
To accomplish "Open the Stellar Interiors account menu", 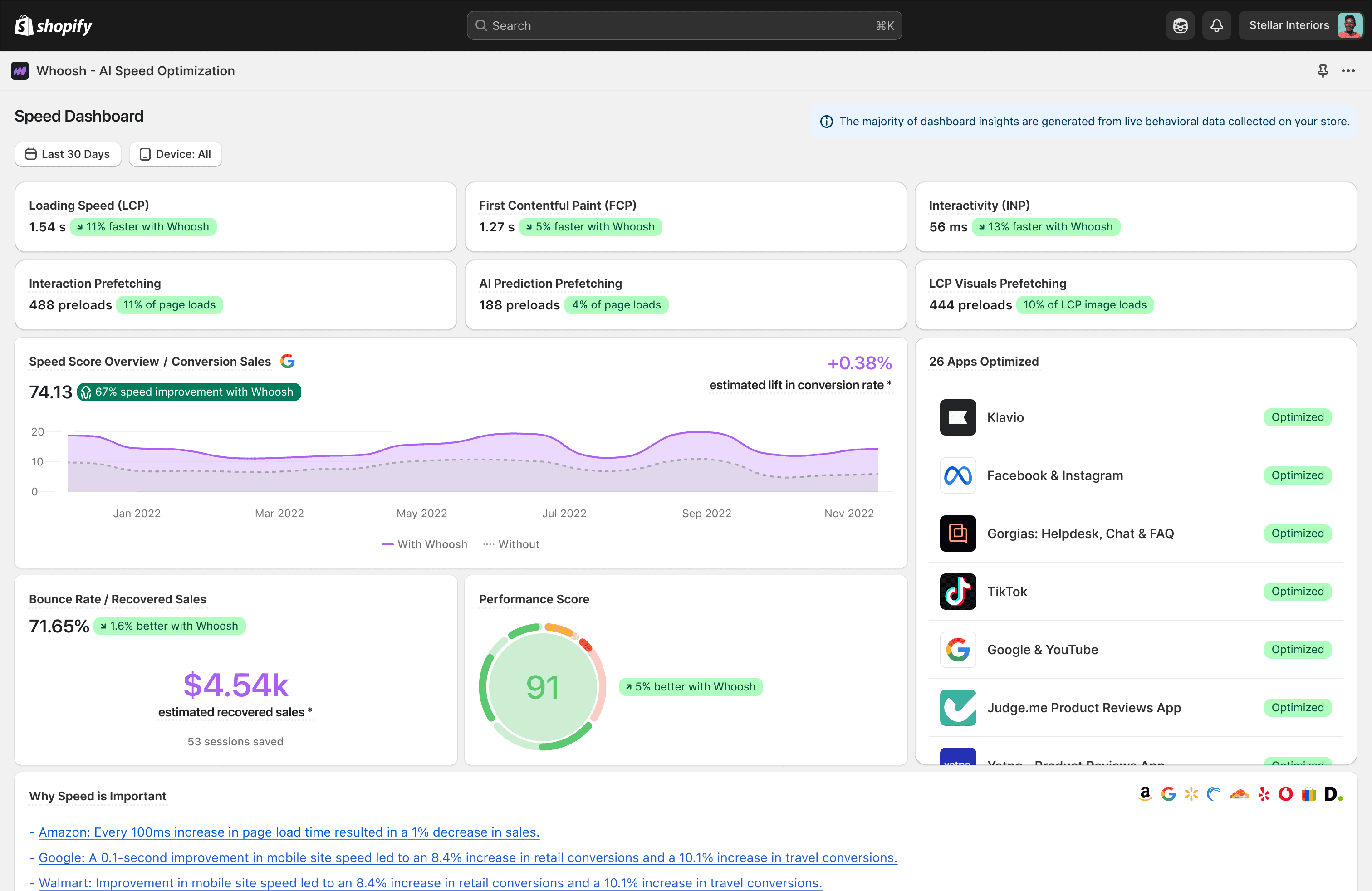I will [1301, 25].
